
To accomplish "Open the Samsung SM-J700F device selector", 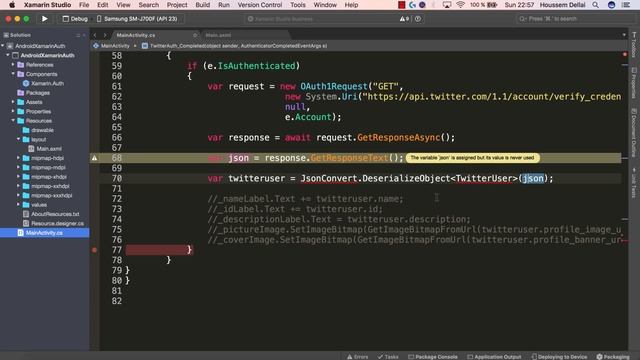I will [x=137, y=19].
